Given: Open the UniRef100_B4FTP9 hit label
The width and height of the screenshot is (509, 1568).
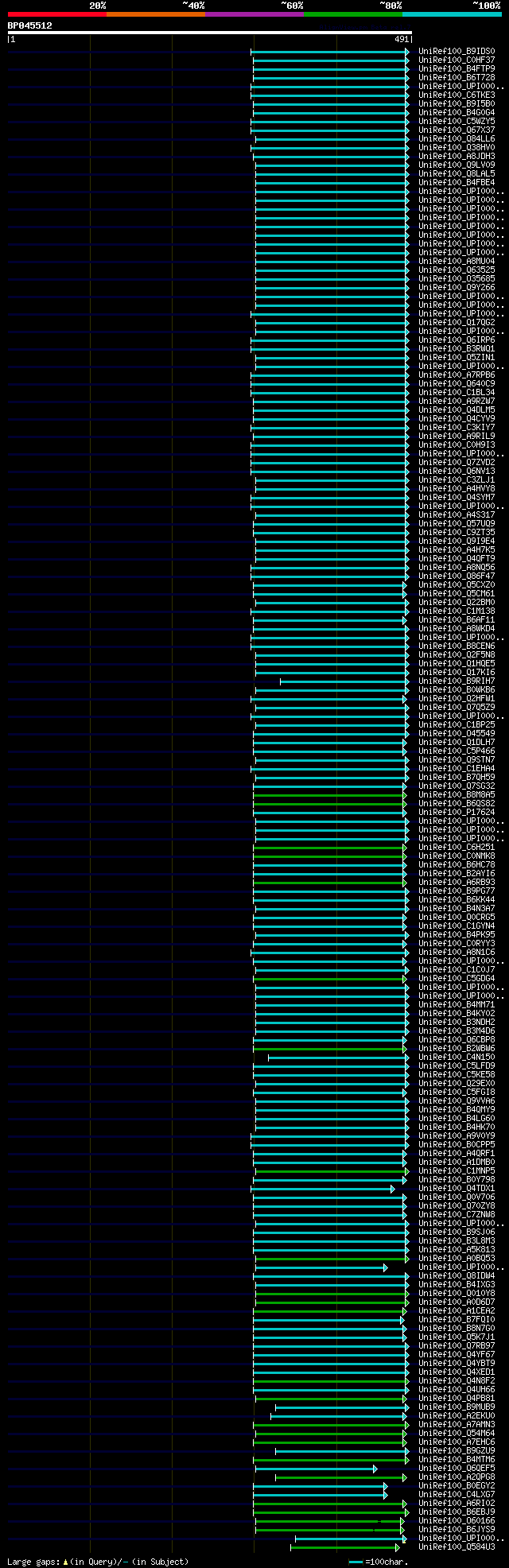Looking at the screenshot, I should pyautogui.click(x=457, y=69).
